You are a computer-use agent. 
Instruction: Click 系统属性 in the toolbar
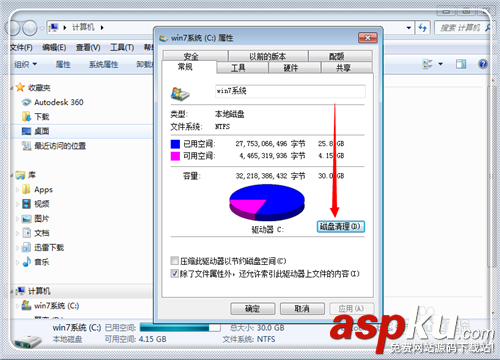click(103, 64)
